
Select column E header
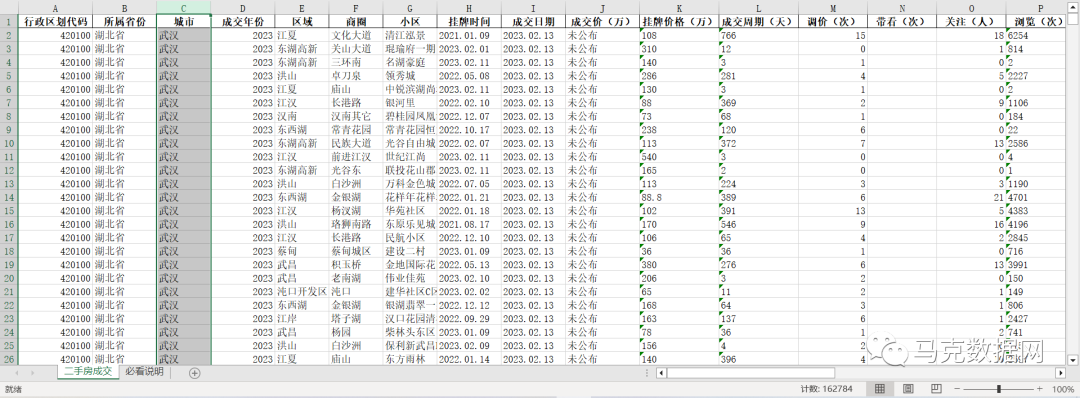(302, 8)
